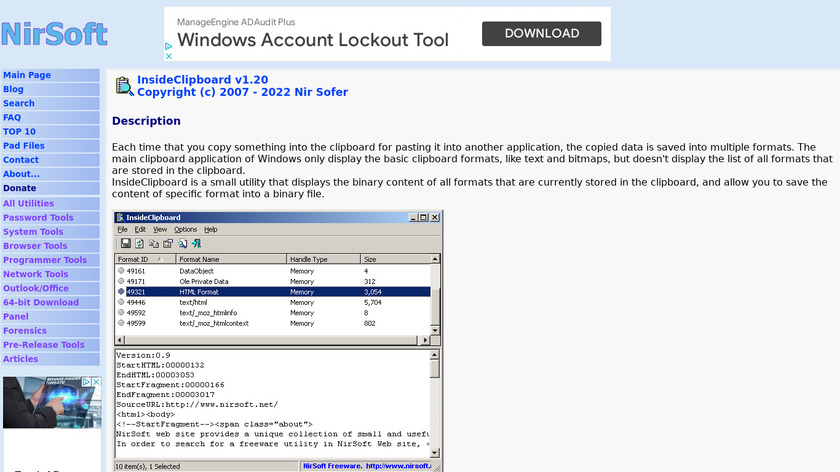Click the circle icon of selected row 49321

(121, 292)
